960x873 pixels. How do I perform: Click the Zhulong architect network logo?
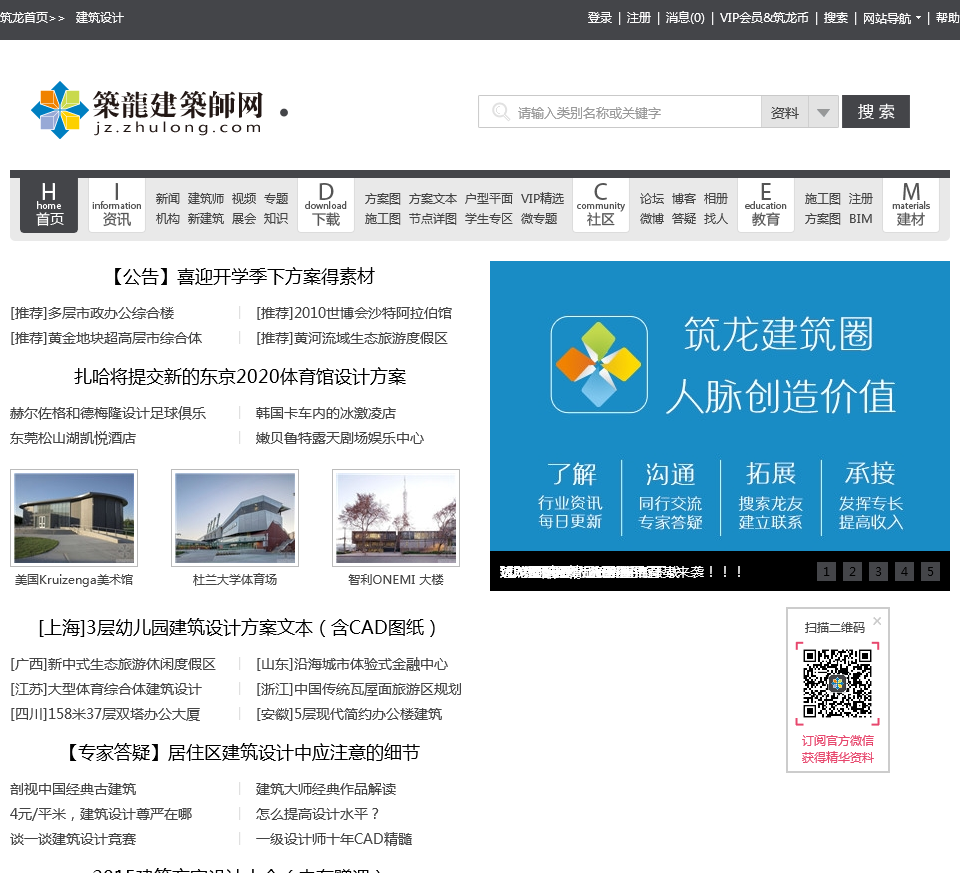tap(148, 111)
